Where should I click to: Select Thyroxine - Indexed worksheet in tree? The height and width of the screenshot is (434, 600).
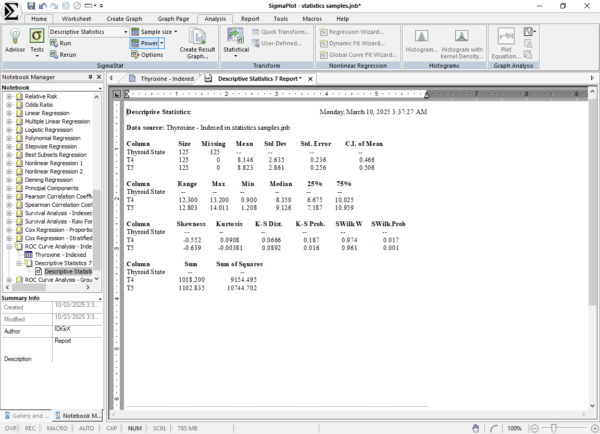pos(60,255)
